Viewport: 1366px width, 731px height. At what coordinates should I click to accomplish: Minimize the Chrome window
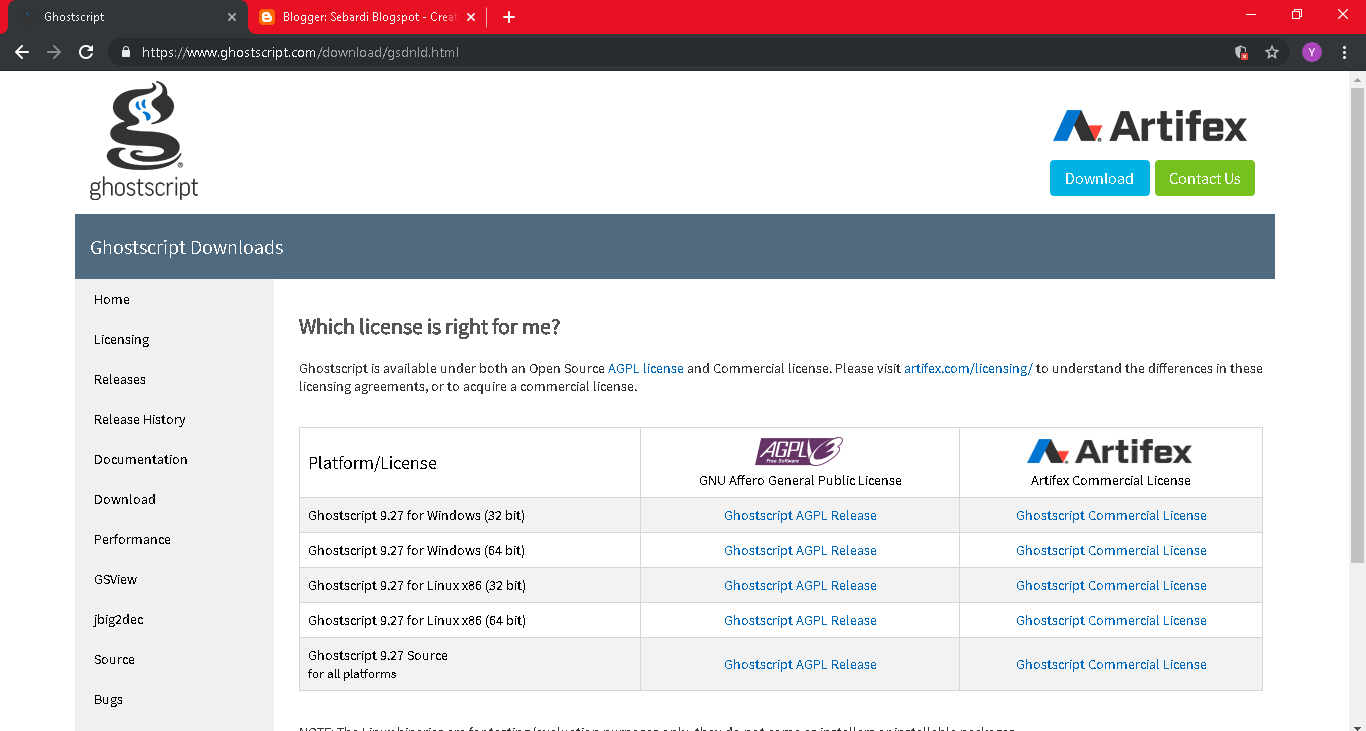[x=1251, y=14]
